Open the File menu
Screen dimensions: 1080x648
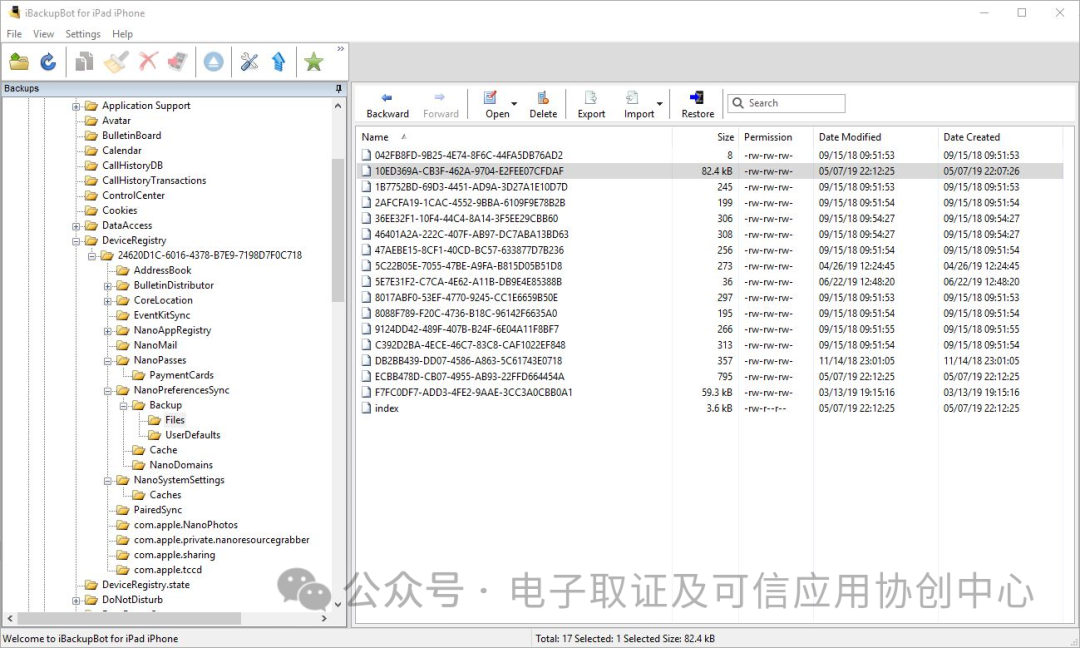point(14,34)
